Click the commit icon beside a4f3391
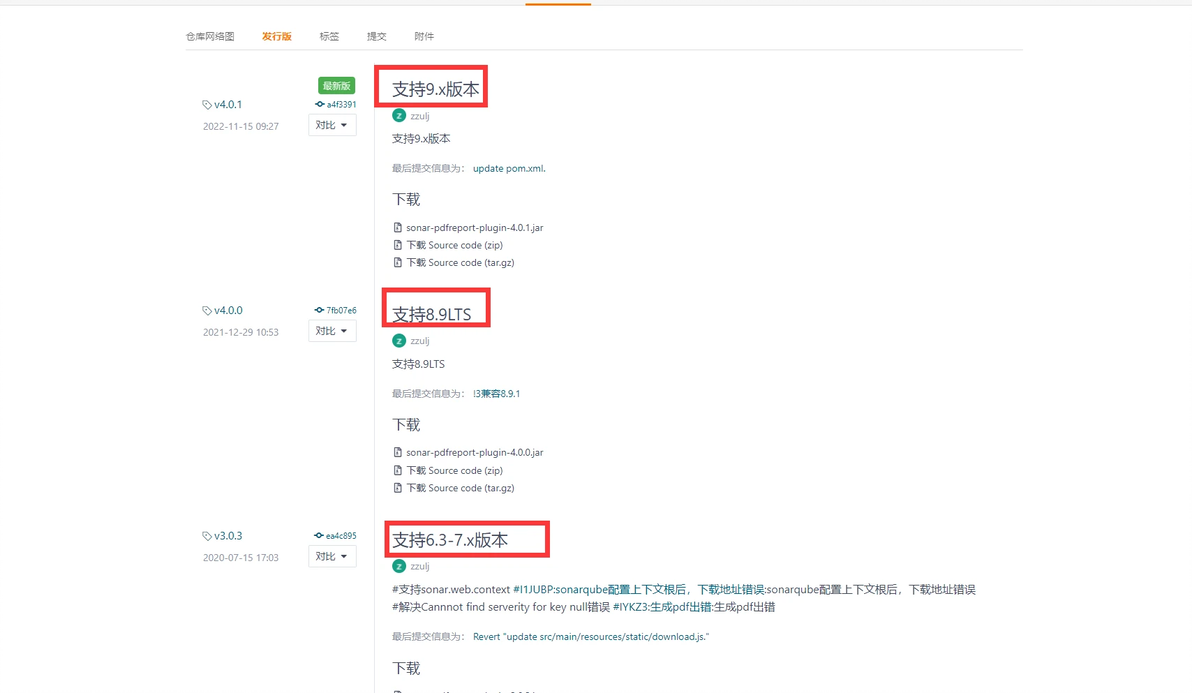Image resolution: width=1192 pixels, height=693 pixels. click(319, 104)
